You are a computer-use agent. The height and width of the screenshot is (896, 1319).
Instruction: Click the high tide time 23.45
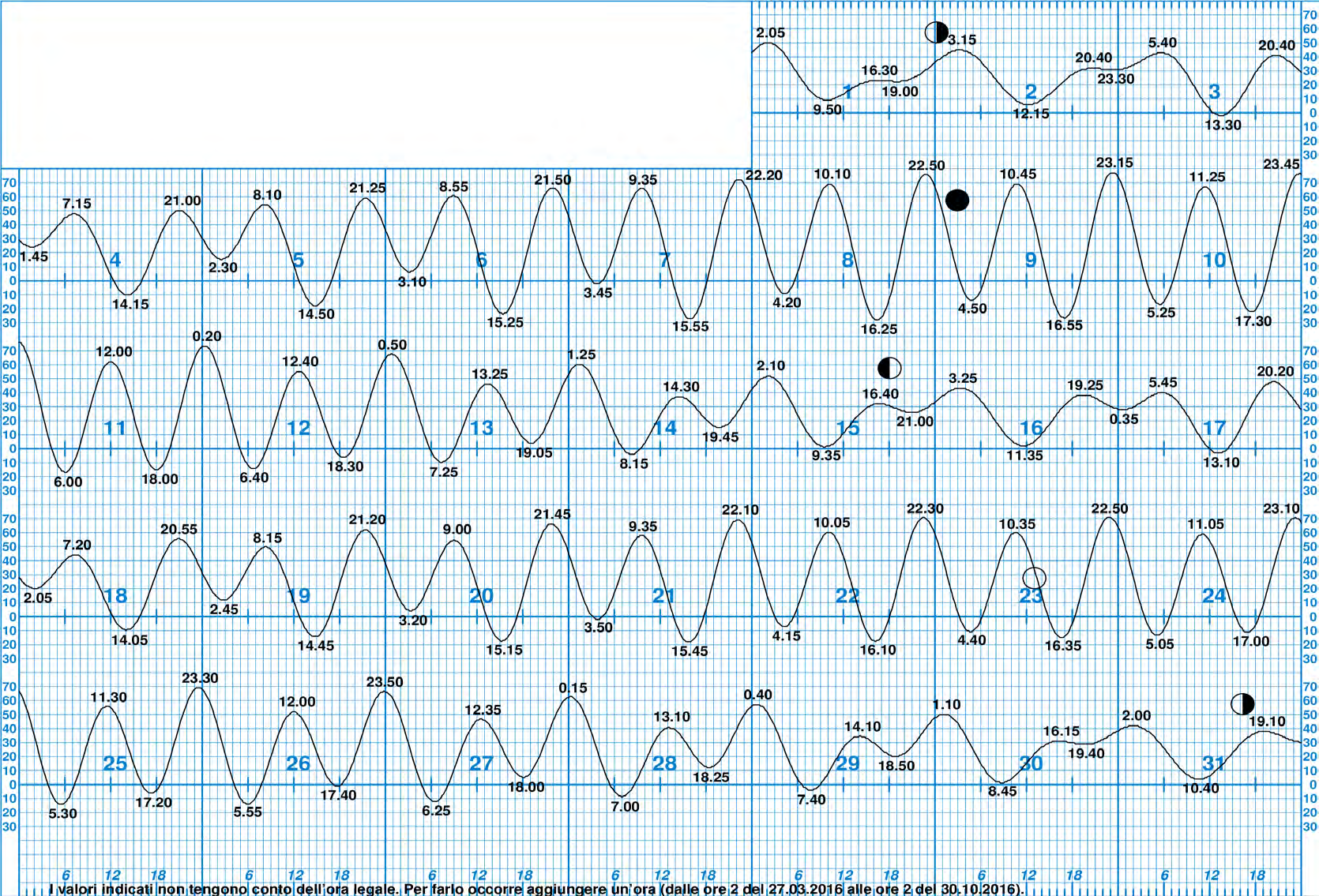click(1281, 164)
